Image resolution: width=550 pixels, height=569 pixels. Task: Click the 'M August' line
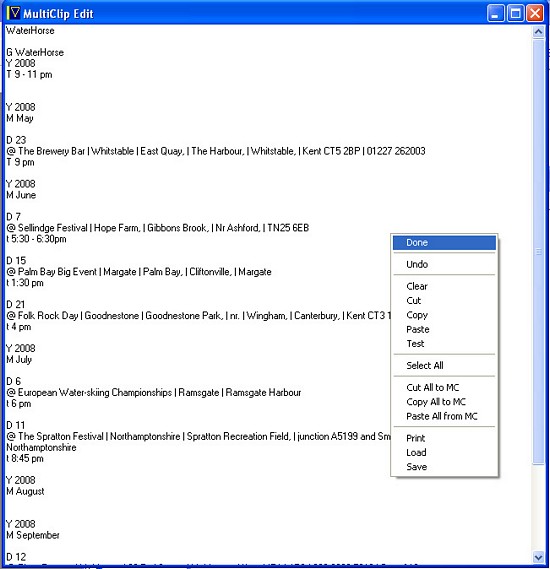[x=25, y=492]
